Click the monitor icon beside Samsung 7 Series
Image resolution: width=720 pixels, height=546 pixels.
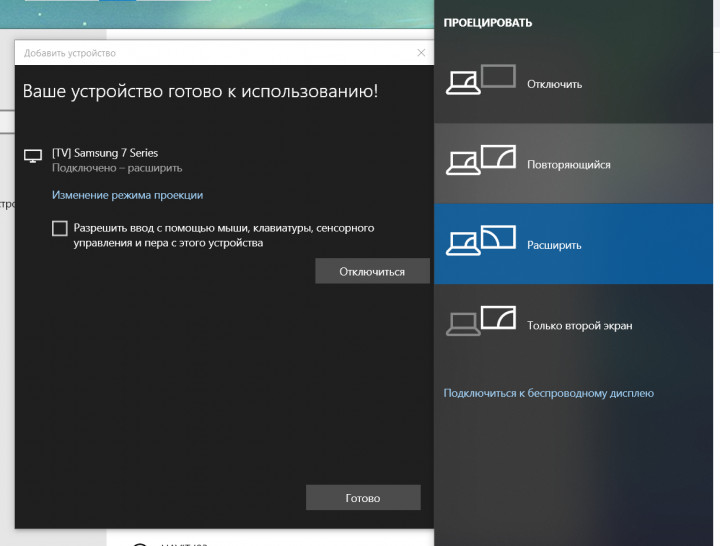point(33,157)
